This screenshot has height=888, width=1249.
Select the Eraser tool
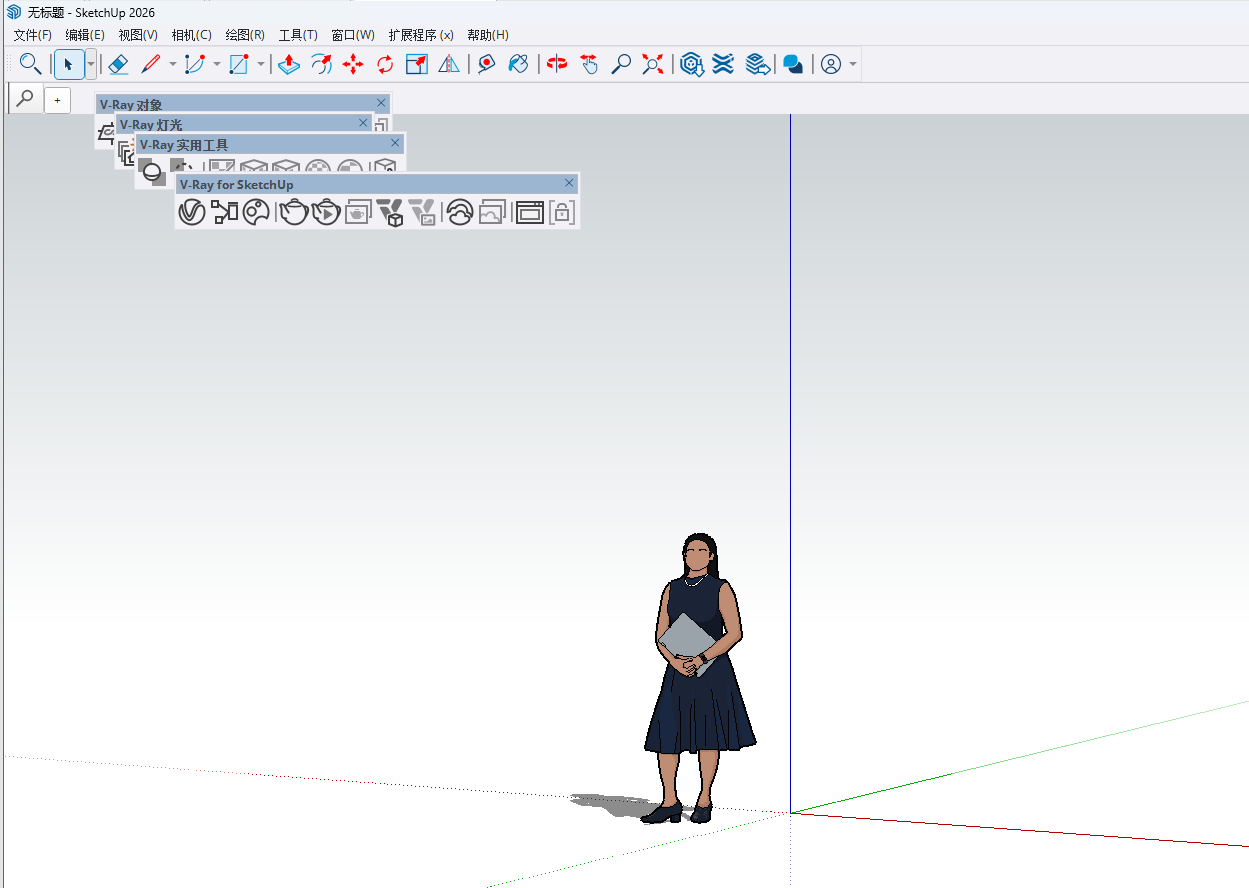point(118,64)
